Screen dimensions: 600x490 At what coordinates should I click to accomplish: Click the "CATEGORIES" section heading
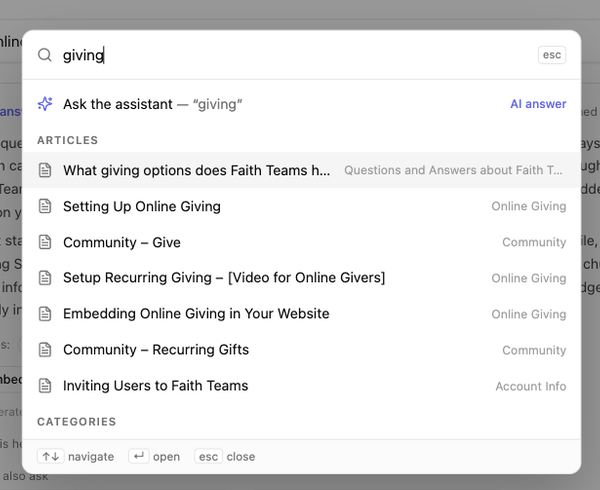coord(77,422)
